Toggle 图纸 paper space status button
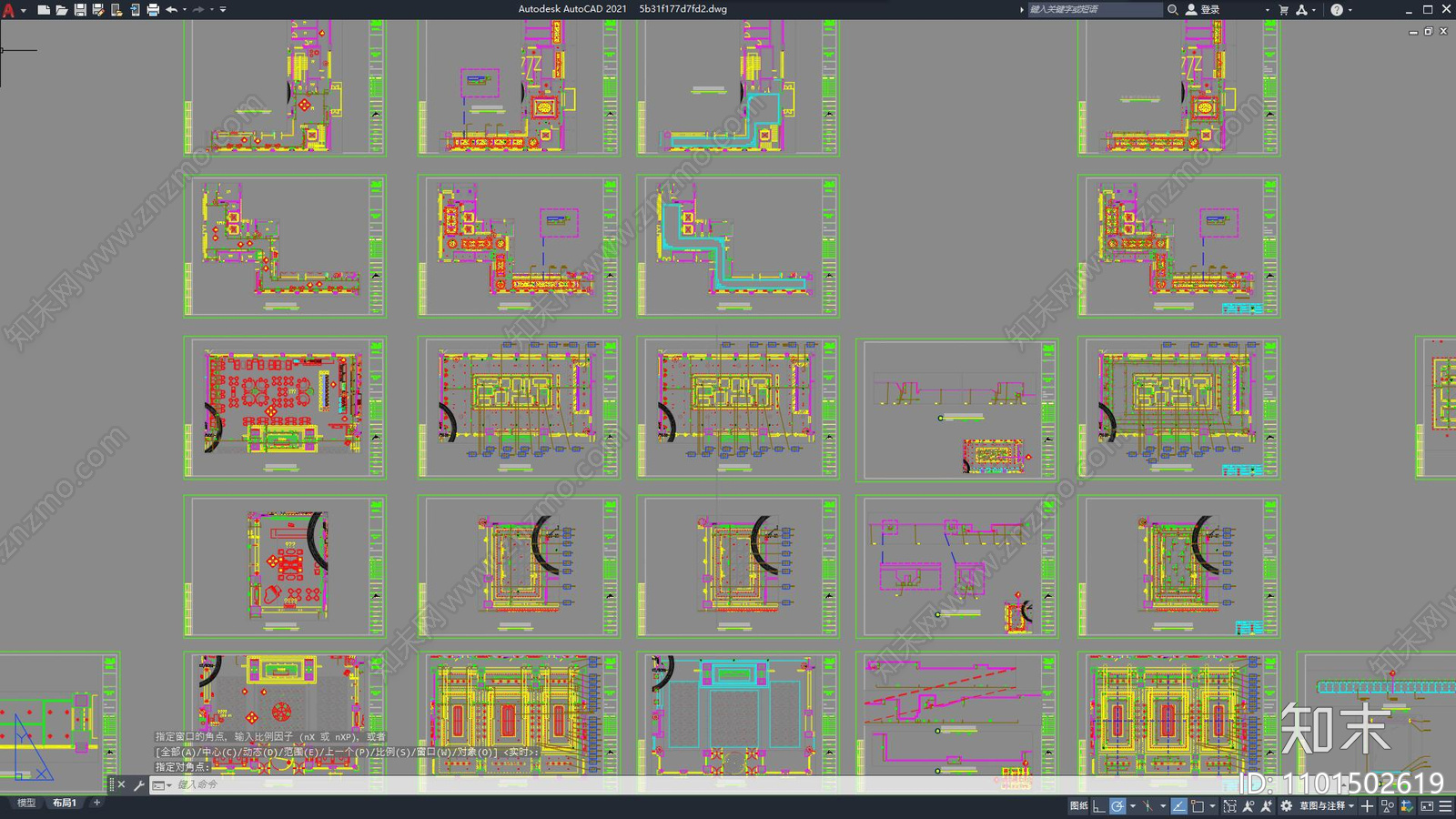The height and width of the screenshot is (819, 1456). click(1079, 806)
